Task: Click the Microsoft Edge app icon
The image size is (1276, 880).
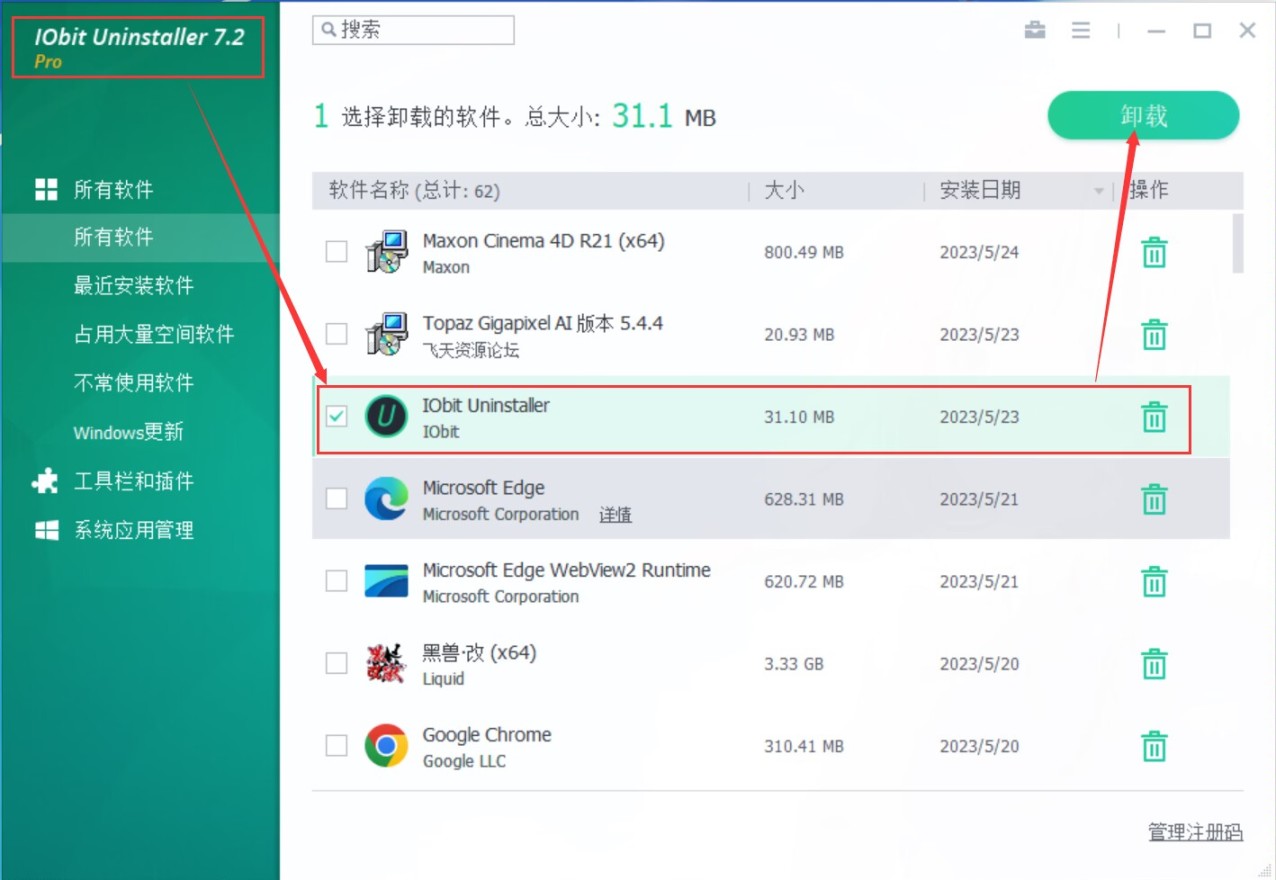Action: pyautogui.click(x=386, y=498)
